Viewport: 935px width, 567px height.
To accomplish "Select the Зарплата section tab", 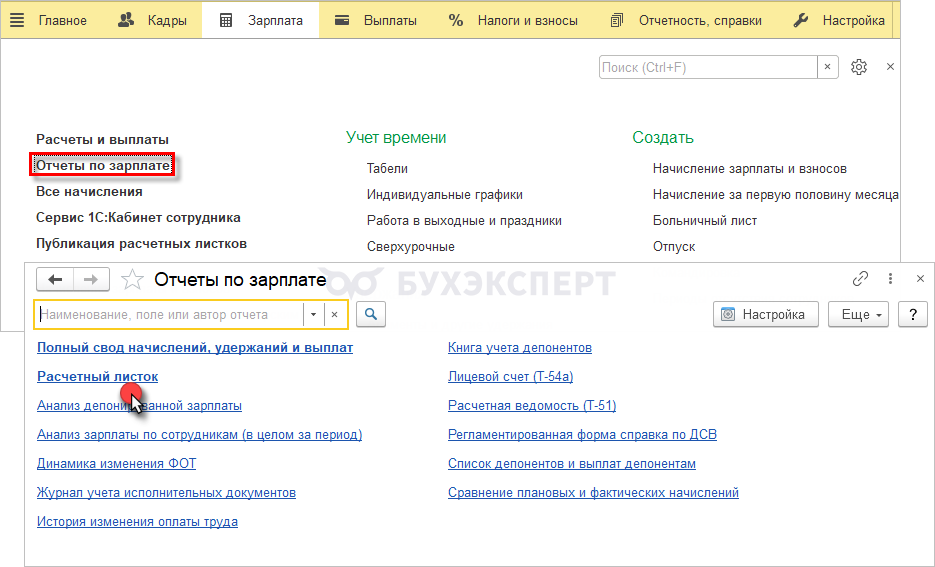I will [x=261, y=20].
